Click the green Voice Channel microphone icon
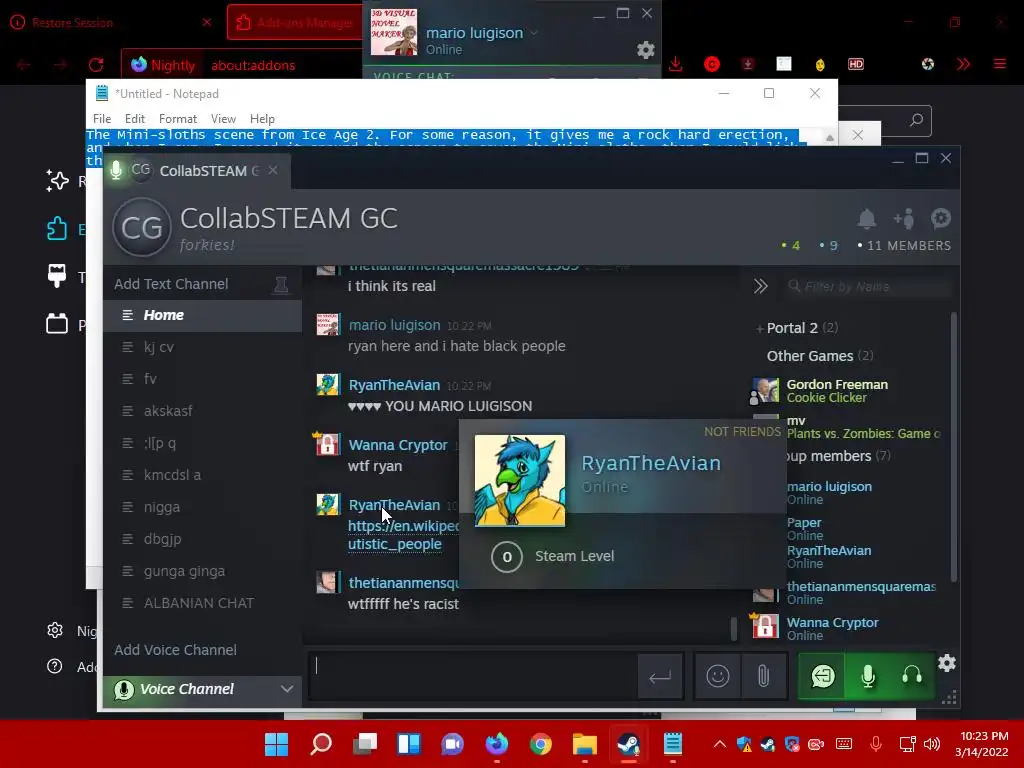 coord(123,690)
